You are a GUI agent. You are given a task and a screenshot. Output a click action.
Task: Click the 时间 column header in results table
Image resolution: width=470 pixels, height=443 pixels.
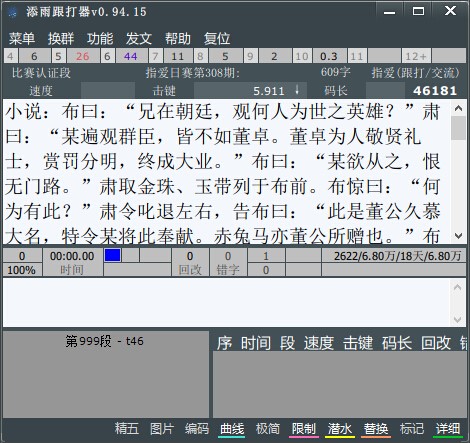click(256, 343)
